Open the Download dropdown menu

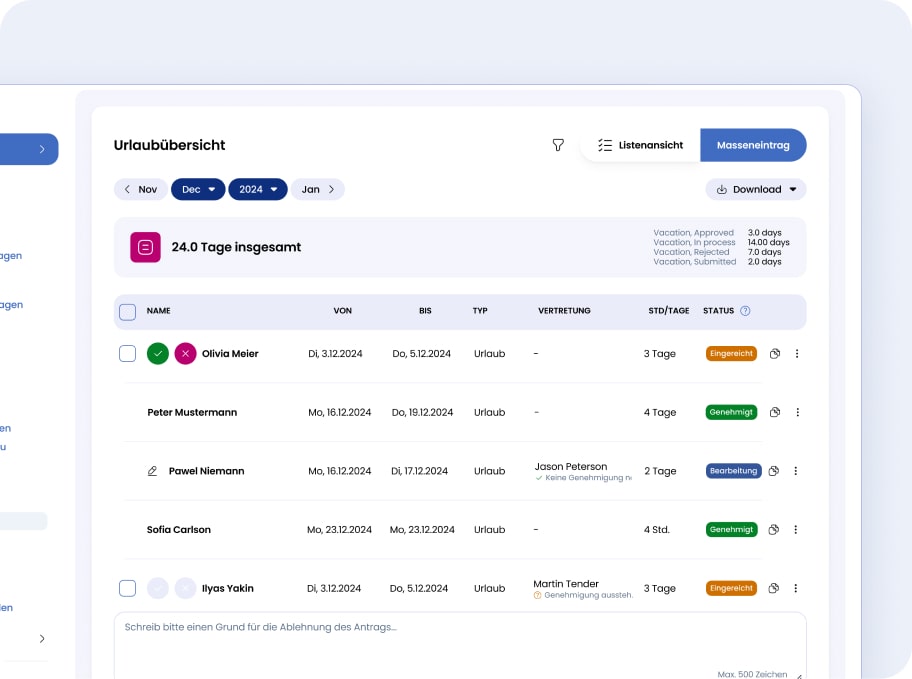coord(755,189)
